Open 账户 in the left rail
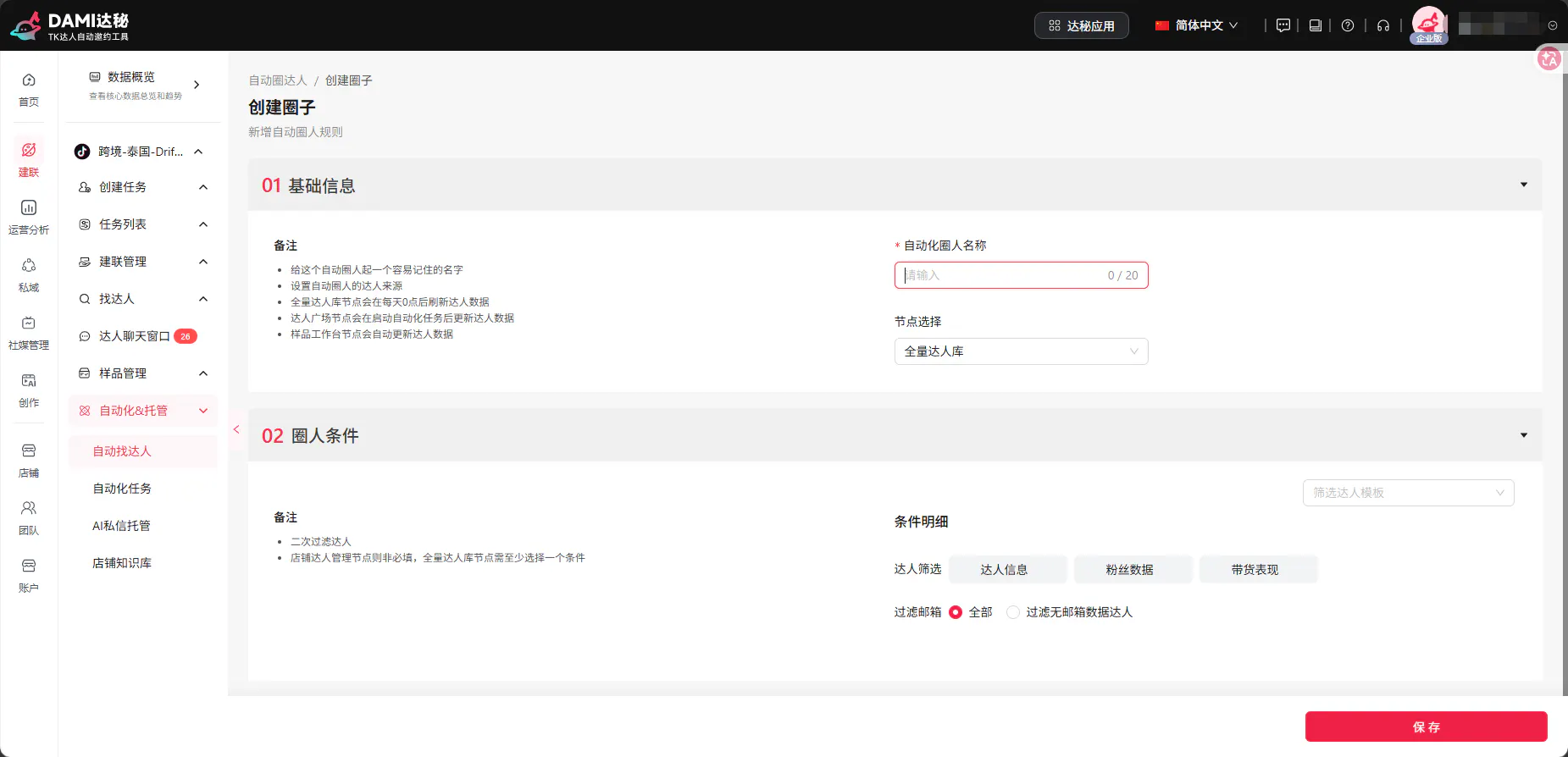The image size is (1568, 757). click(29, 576)
